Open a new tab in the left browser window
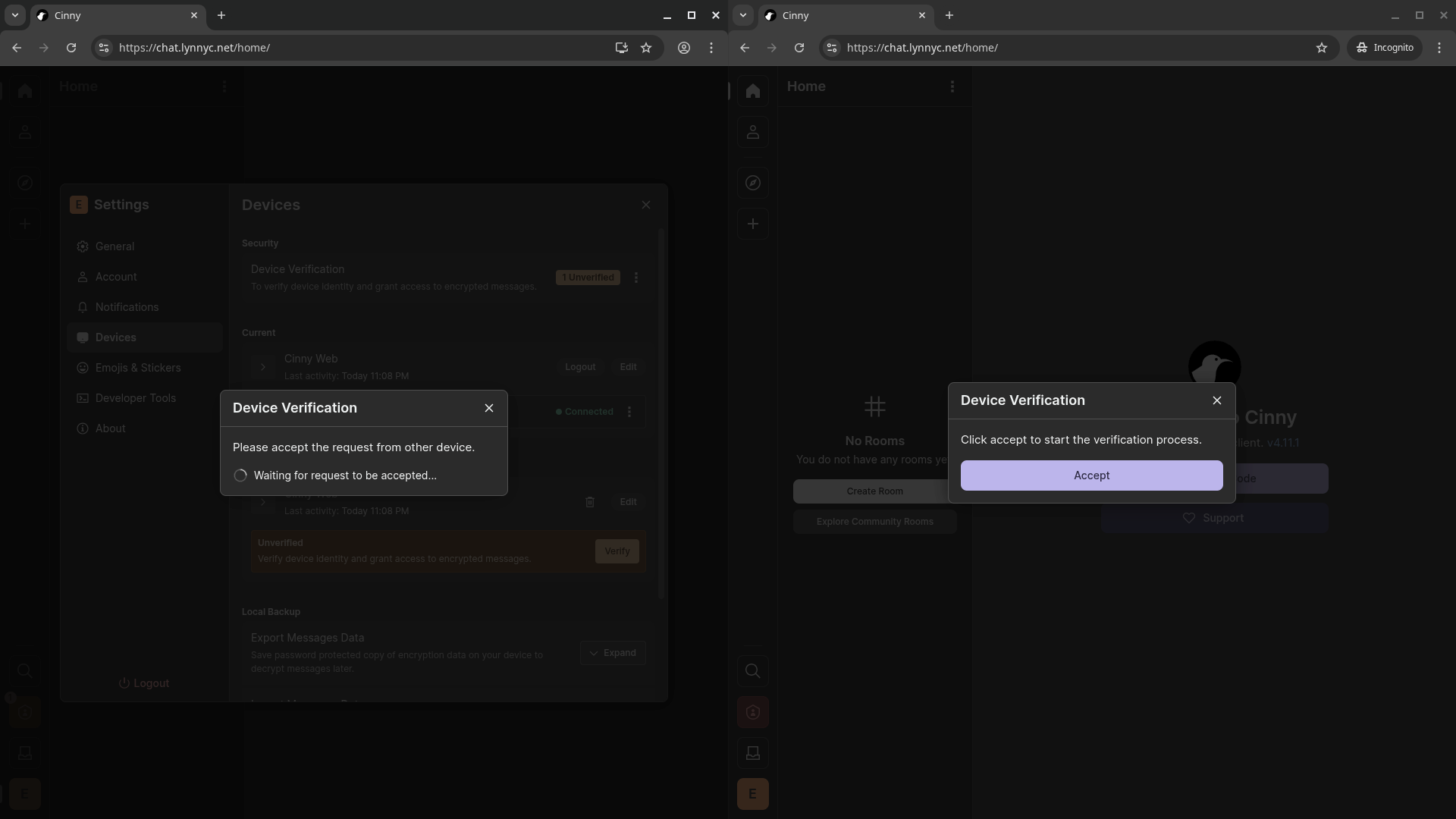This screenshot has width=1456, height=819. click(x=221, y=15)
